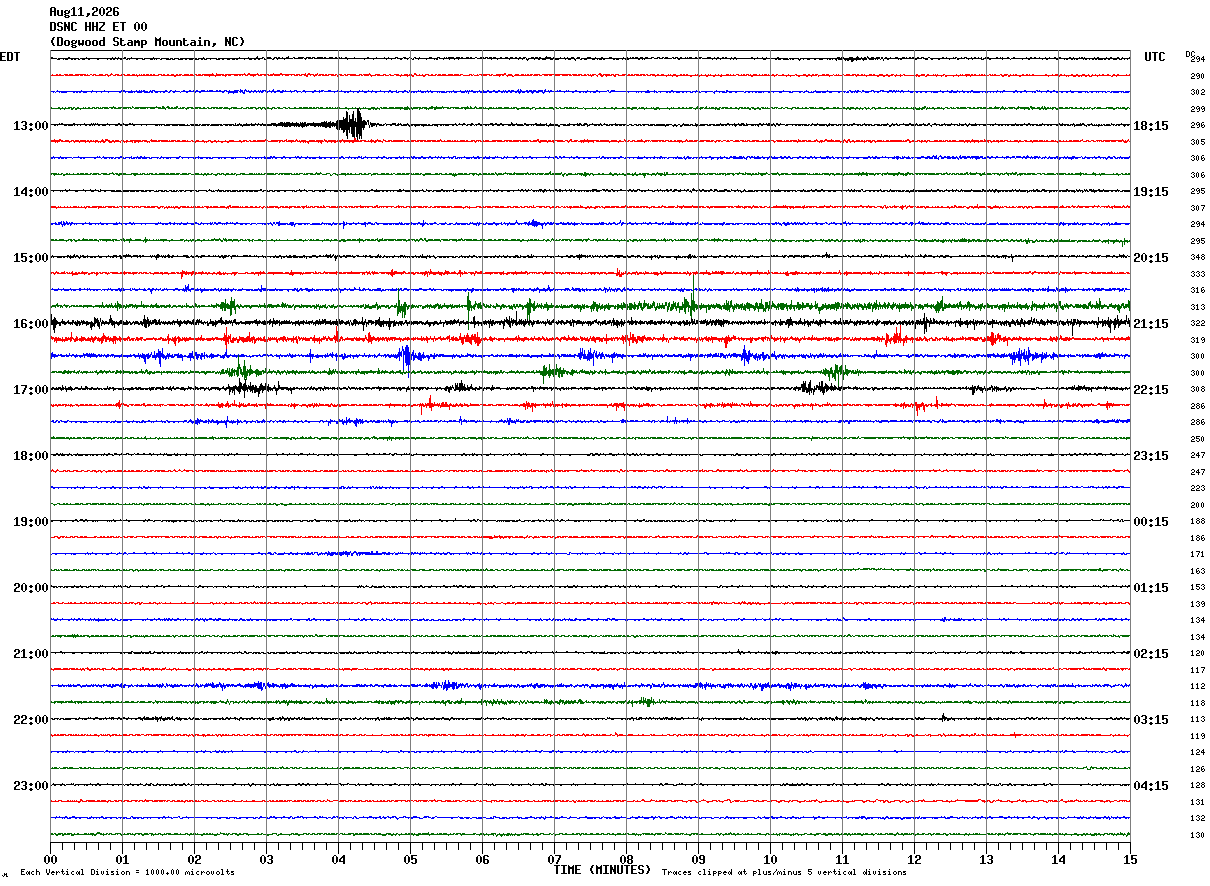Click the 04:15 UTC row label
The height and width of the screenshot is (886, 1210).
coord(1151,786)
